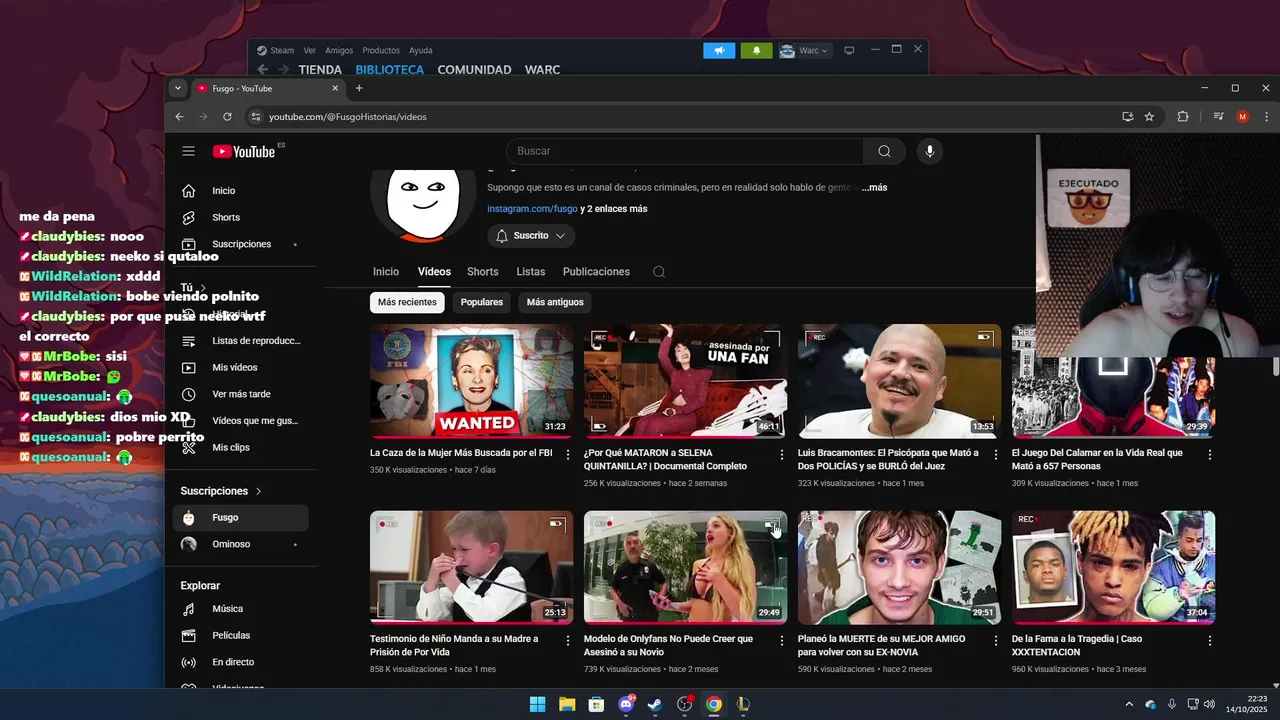Open Chrome tab search dropdown arrow

tap(178, 88)
